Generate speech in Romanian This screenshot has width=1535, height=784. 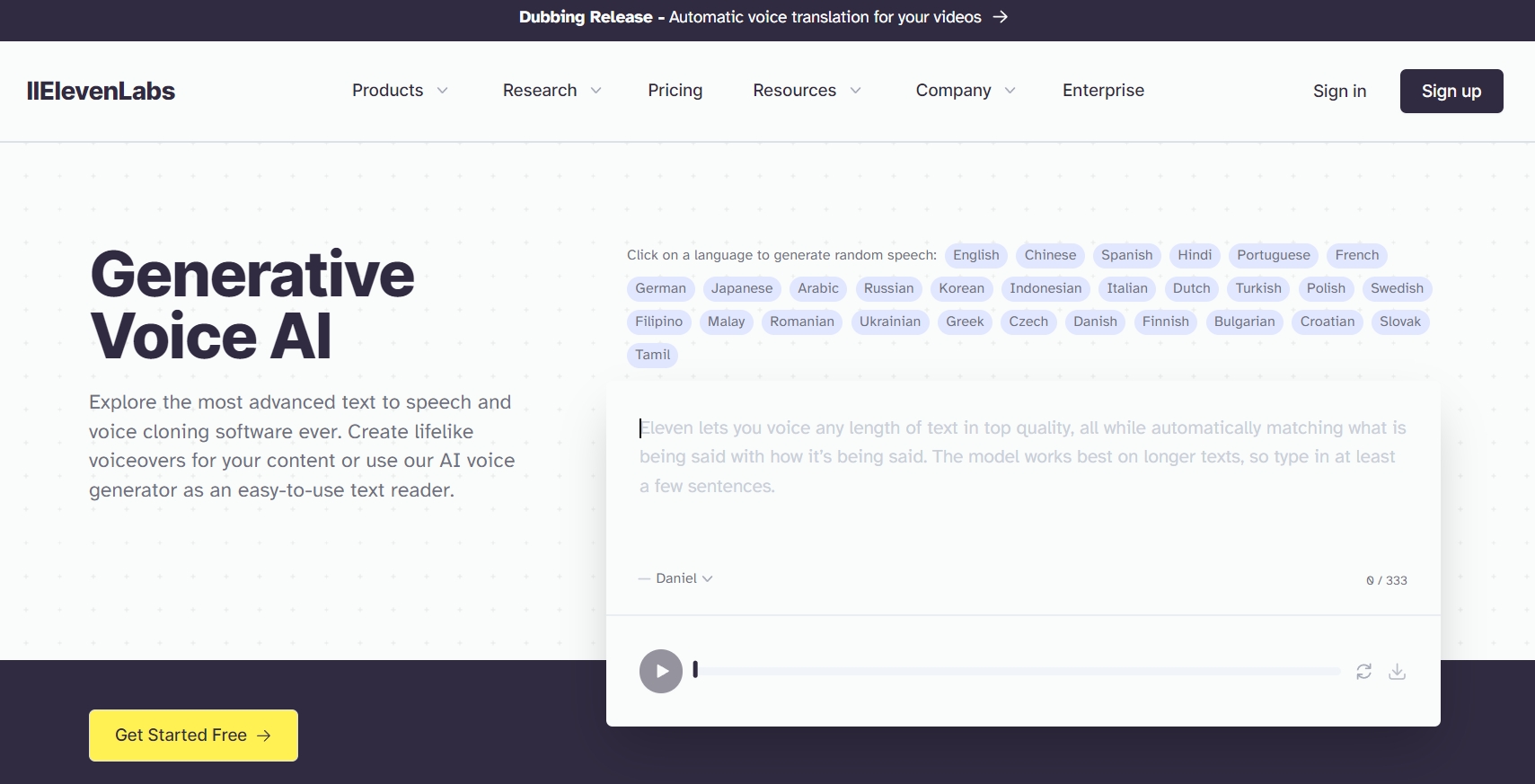(x=802, y=322)
